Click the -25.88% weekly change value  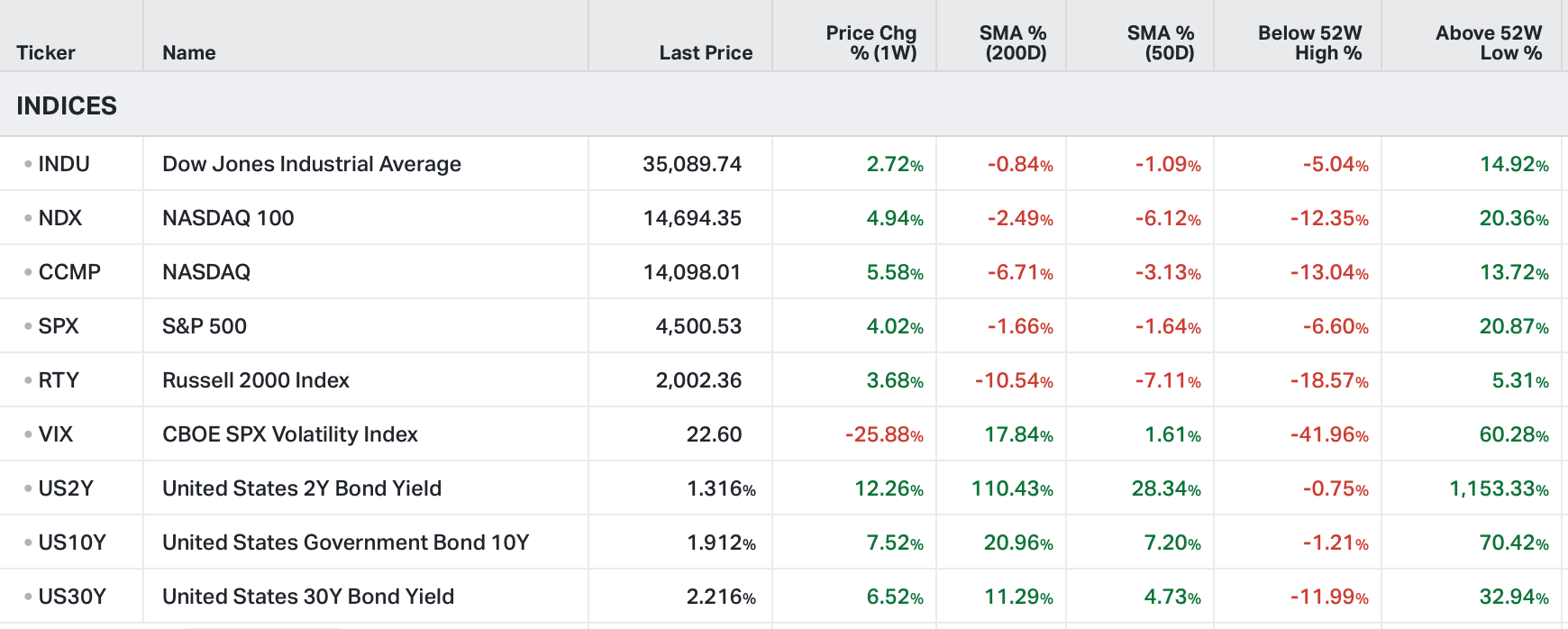point(884,434)
